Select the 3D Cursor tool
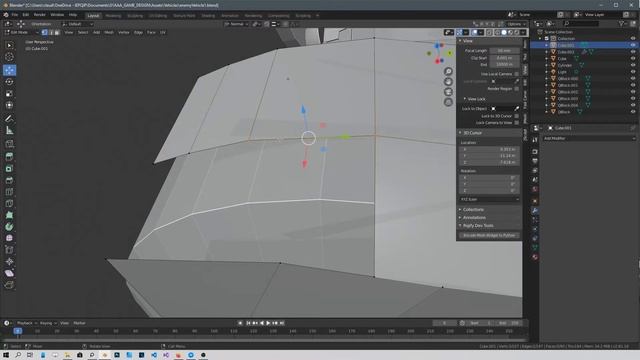The image size is (640, 360). pos(9,57)
